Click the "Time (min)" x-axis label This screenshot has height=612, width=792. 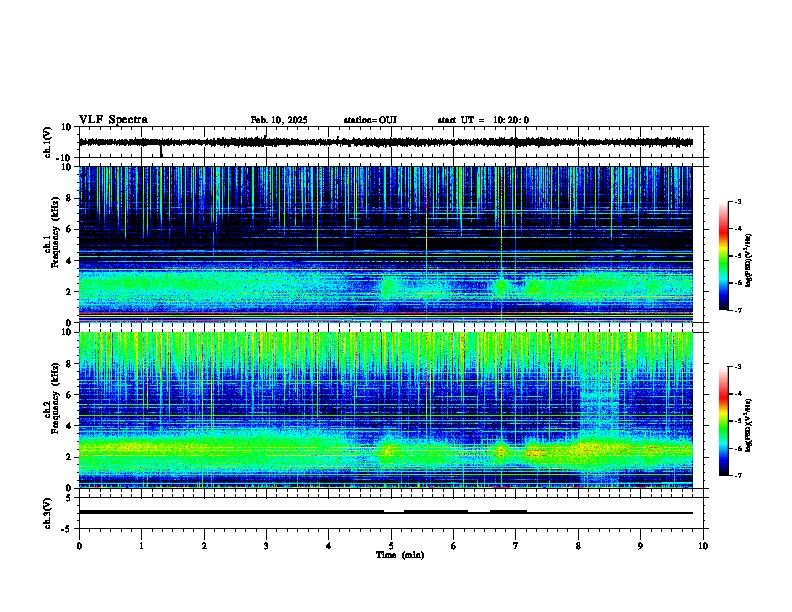(400, 555)
